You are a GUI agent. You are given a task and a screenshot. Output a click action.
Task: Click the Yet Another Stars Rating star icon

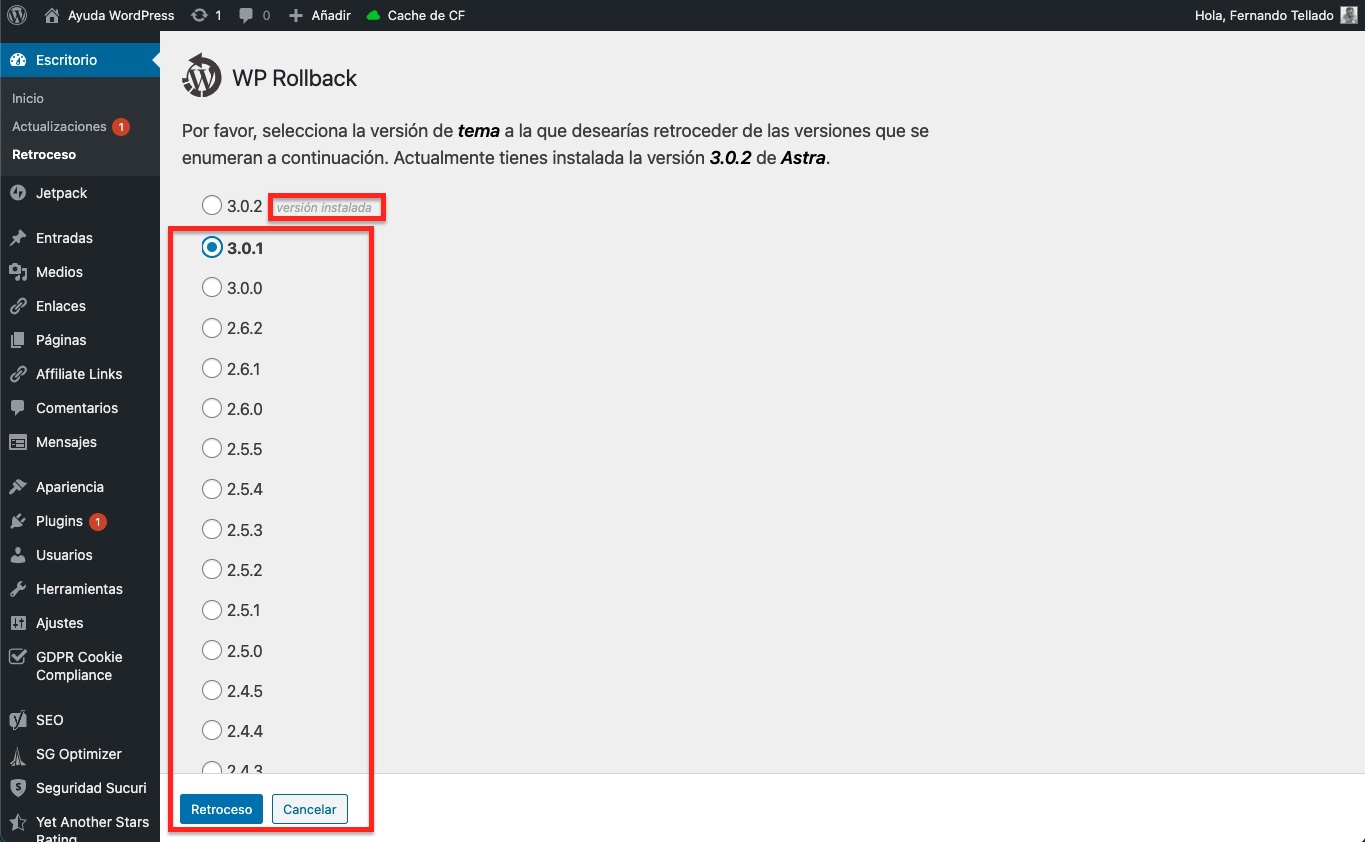point(18,822)
